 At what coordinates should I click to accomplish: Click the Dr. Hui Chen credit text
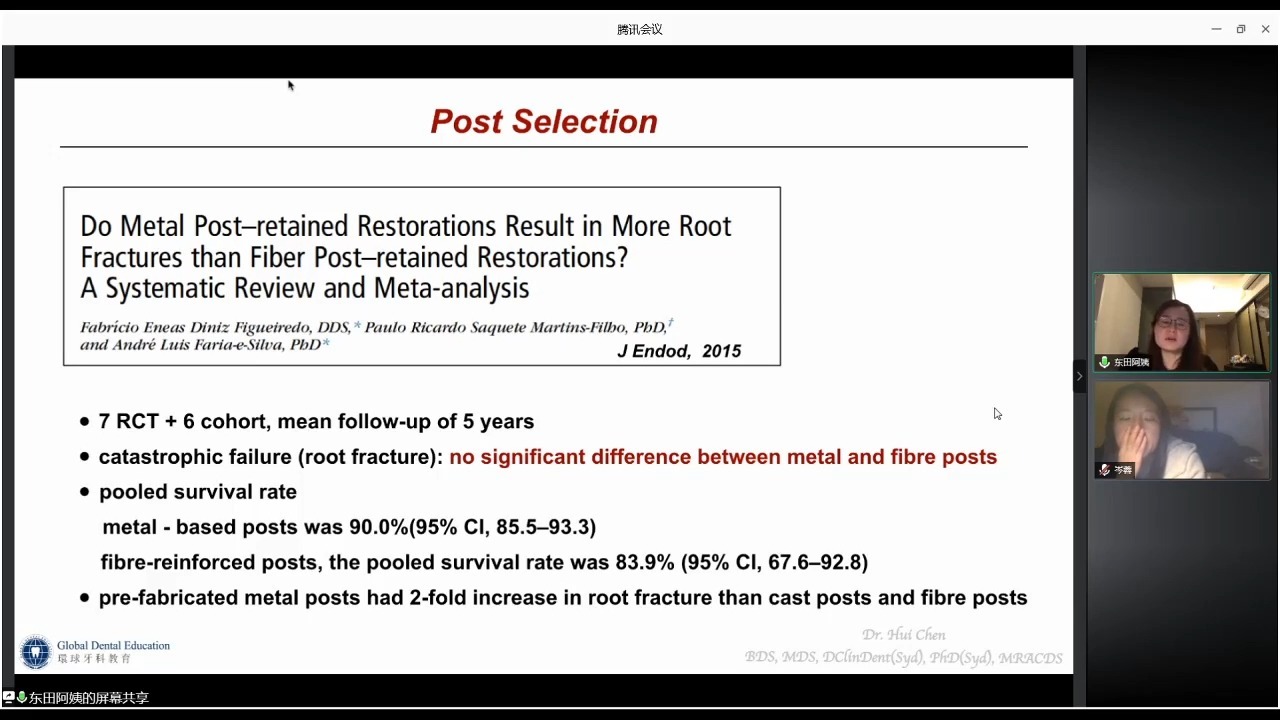point(903,635)
